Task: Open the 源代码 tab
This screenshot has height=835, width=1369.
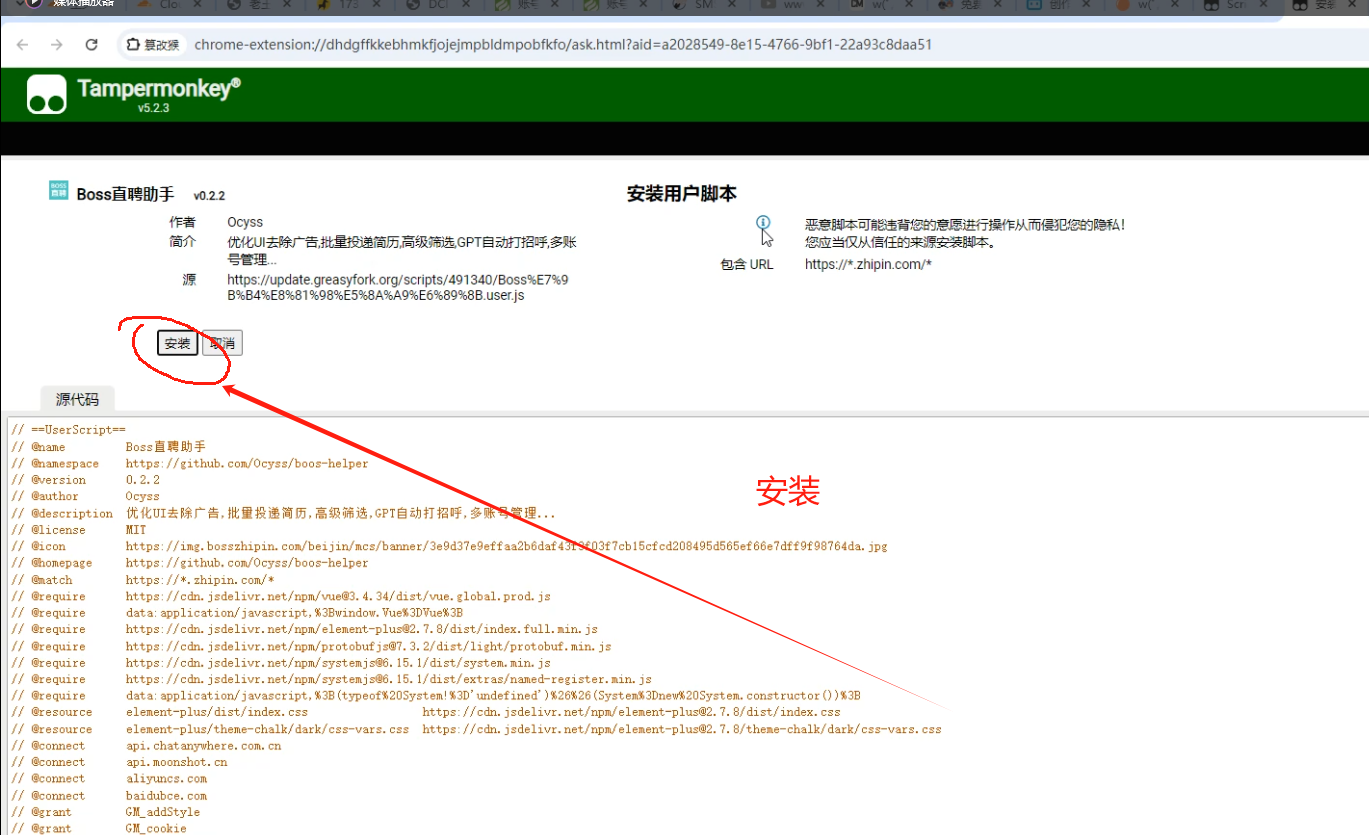Action: point(77,399)
